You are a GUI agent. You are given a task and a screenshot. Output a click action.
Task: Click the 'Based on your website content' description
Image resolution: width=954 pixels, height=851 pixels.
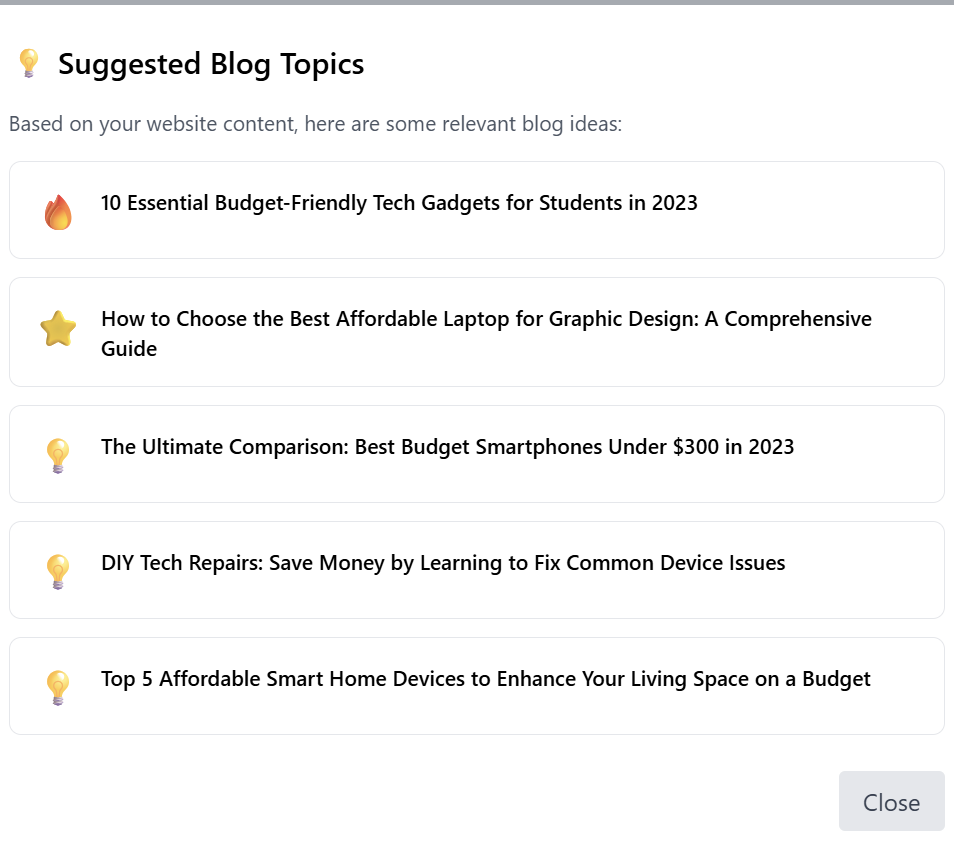[315, 125]
